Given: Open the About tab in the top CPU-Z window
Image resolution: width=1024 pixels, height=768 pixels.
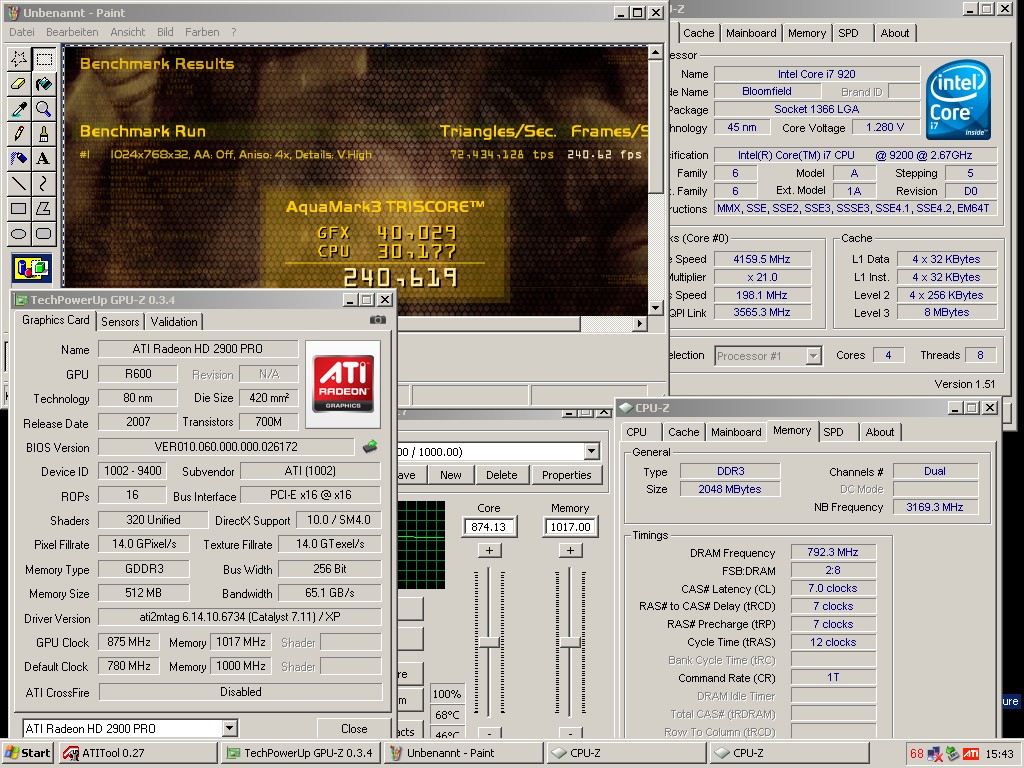Looking at the screenshot, I should (x=895, y=33).
